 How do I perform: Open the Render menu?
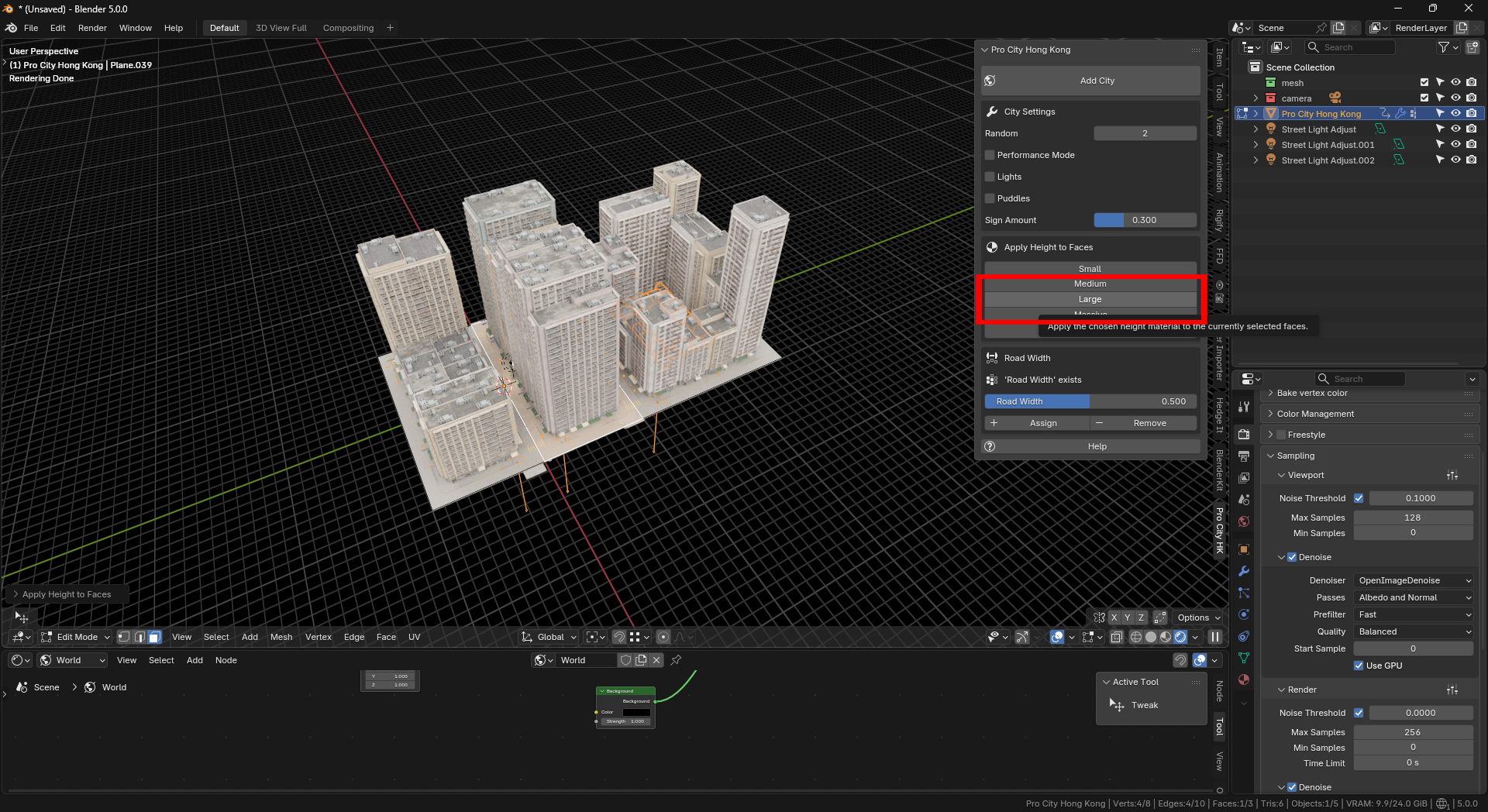coord(92,28)
